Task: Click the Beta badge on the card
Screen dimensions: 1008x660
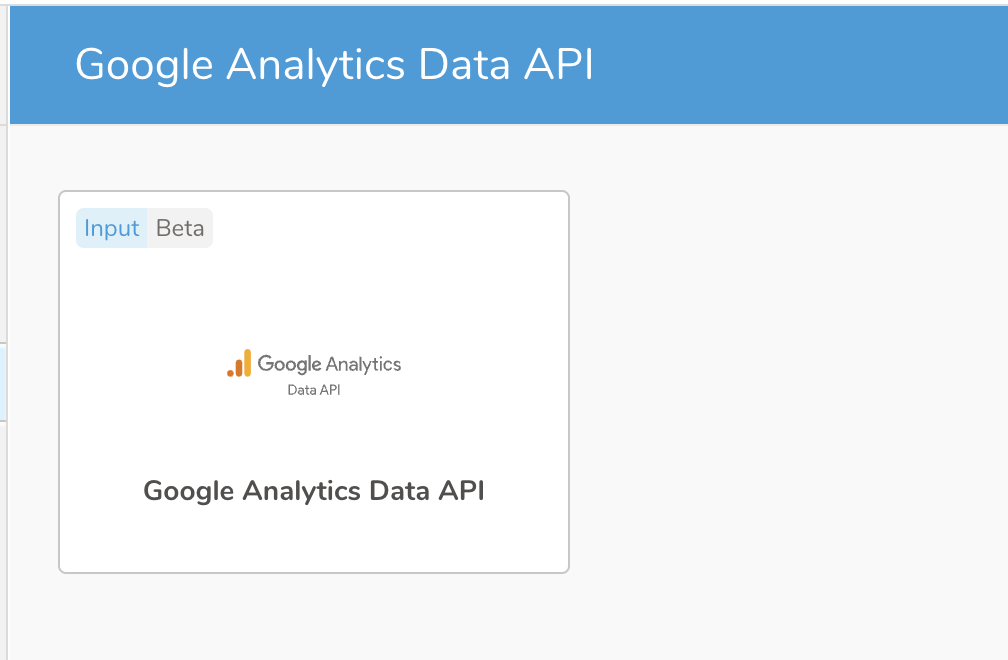Action: pyautogui.click(x=180, y=228)
